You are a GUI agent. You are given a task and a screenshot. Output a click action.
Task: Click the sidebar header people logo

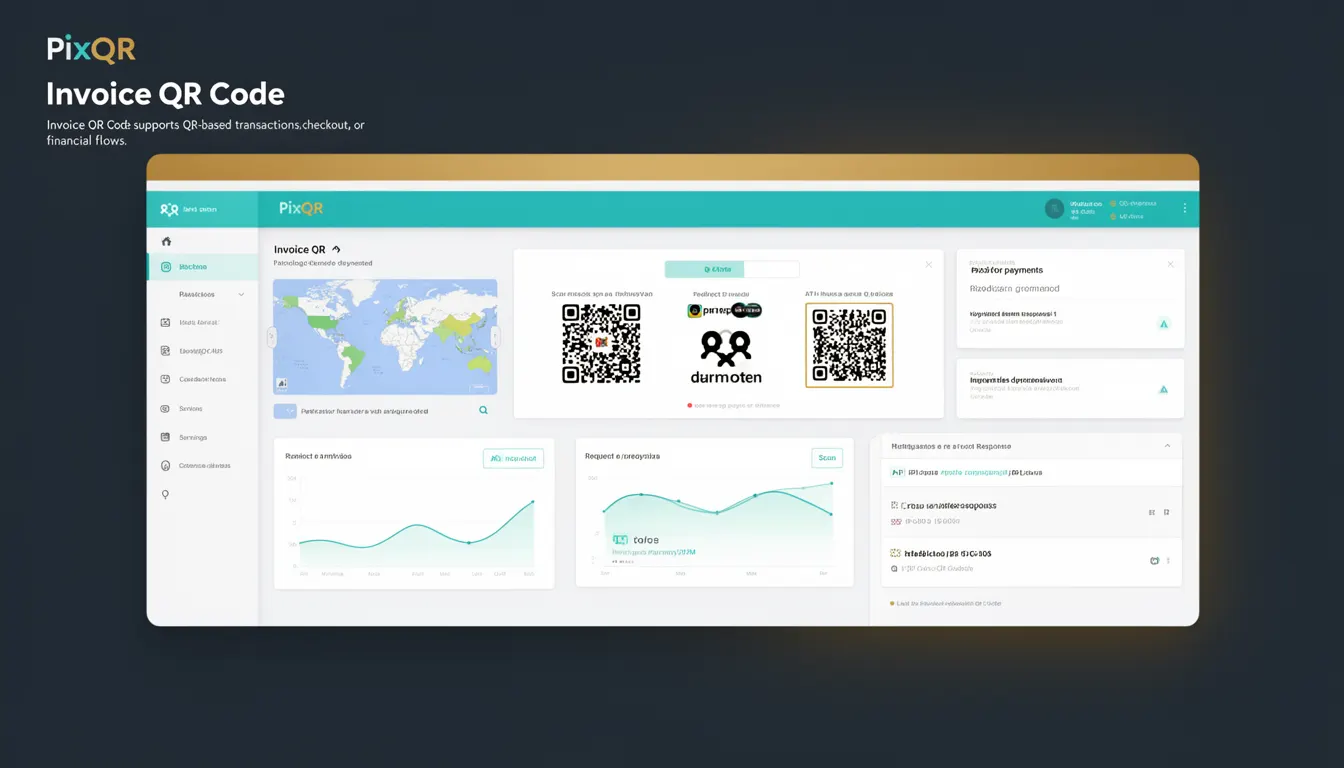point(169,209)
